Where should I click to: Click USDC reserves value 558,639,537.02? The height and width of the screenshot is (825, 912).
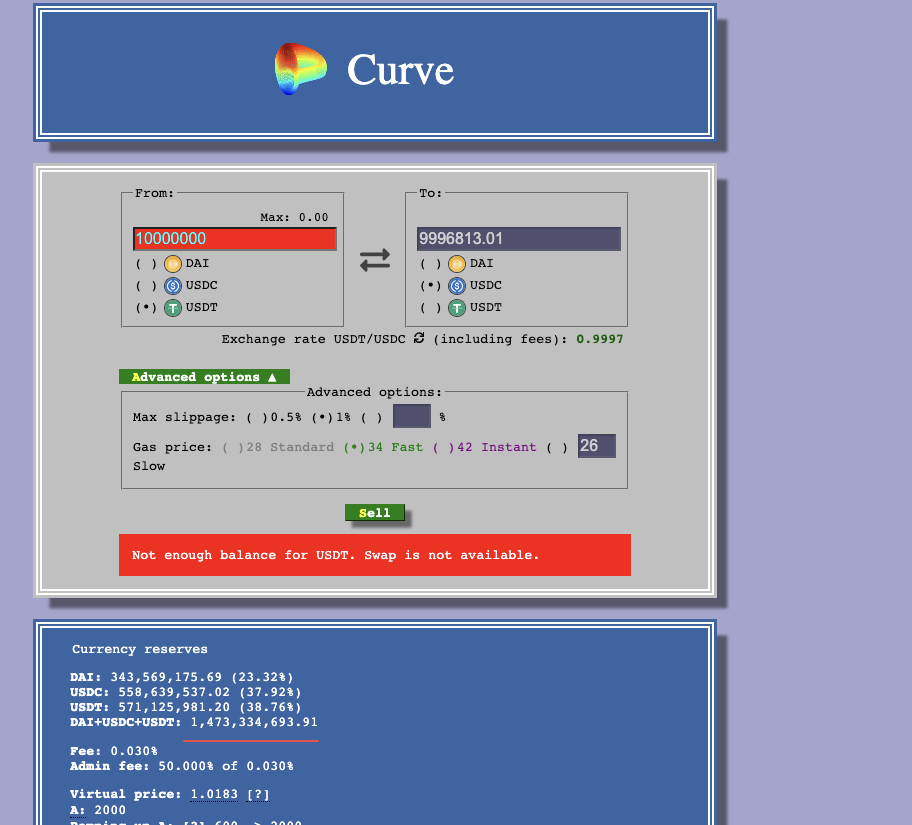174,692
